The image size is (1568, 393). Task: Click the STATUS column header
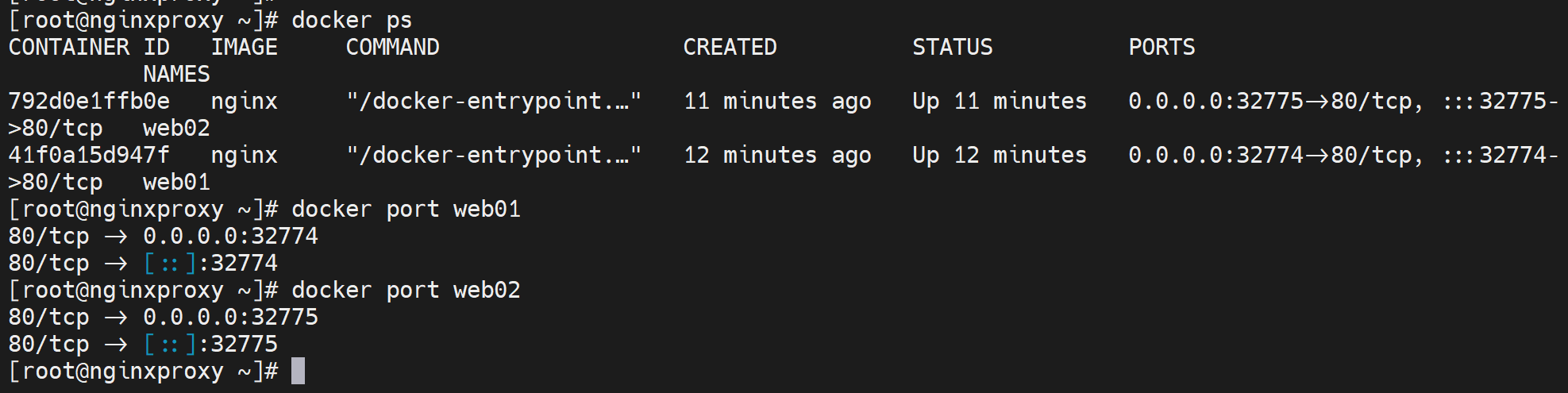[x=952, y=47]
